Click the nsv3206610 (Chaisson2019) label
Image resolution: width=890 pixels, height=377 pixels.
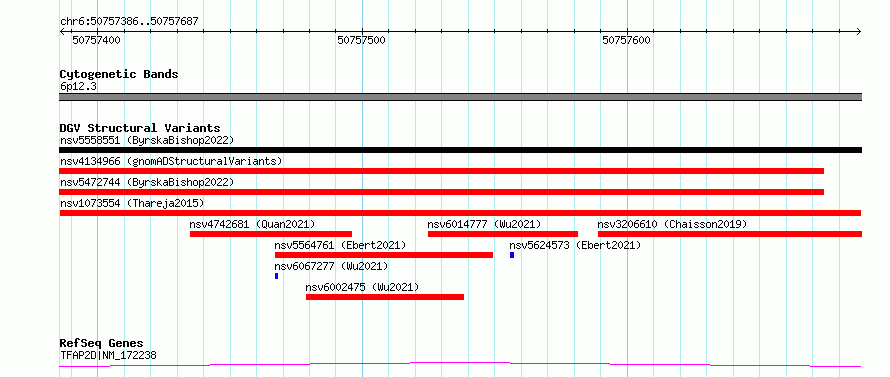coord(672,224)
